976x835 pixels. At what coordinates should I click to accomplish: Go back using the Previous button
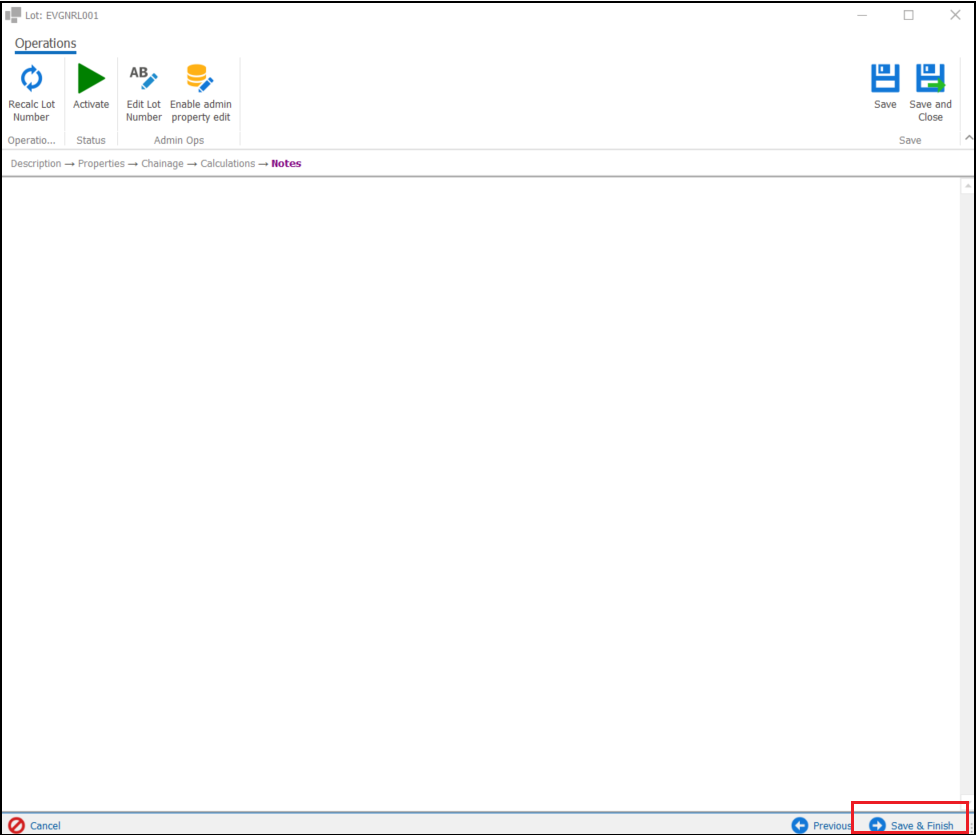tap(822, 825)
